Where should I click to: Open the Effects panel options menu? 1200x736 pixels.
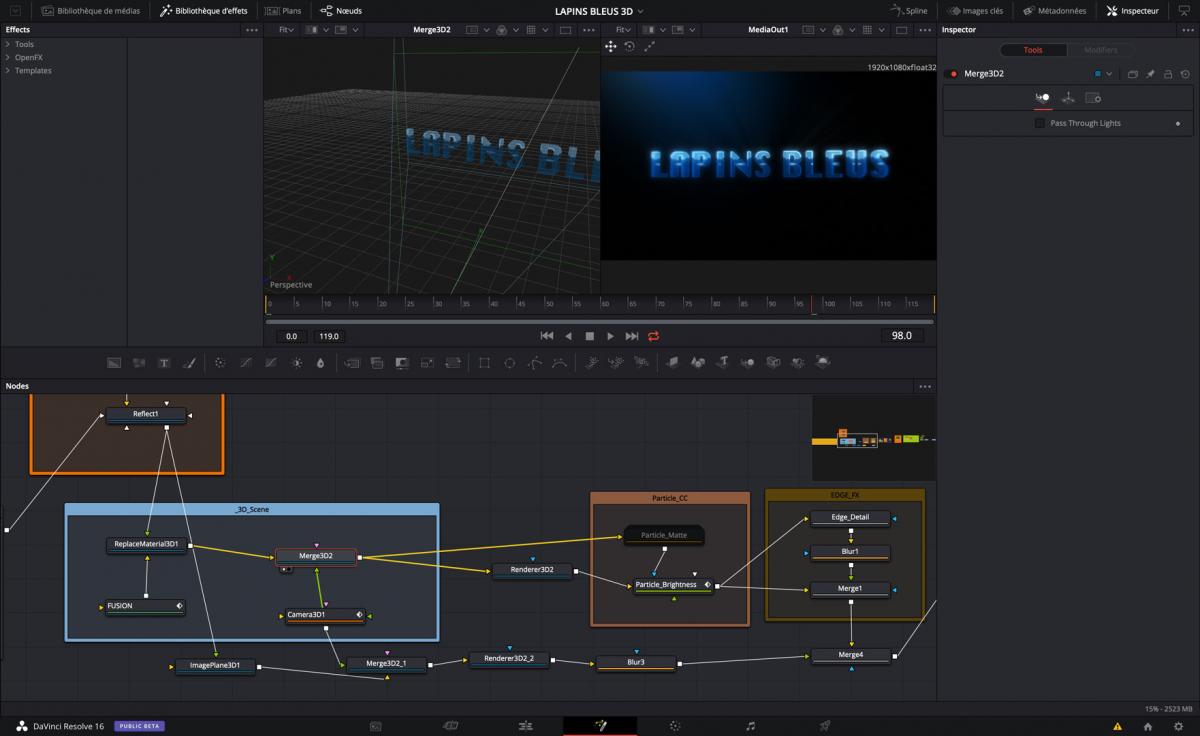(x=252, y=30)
